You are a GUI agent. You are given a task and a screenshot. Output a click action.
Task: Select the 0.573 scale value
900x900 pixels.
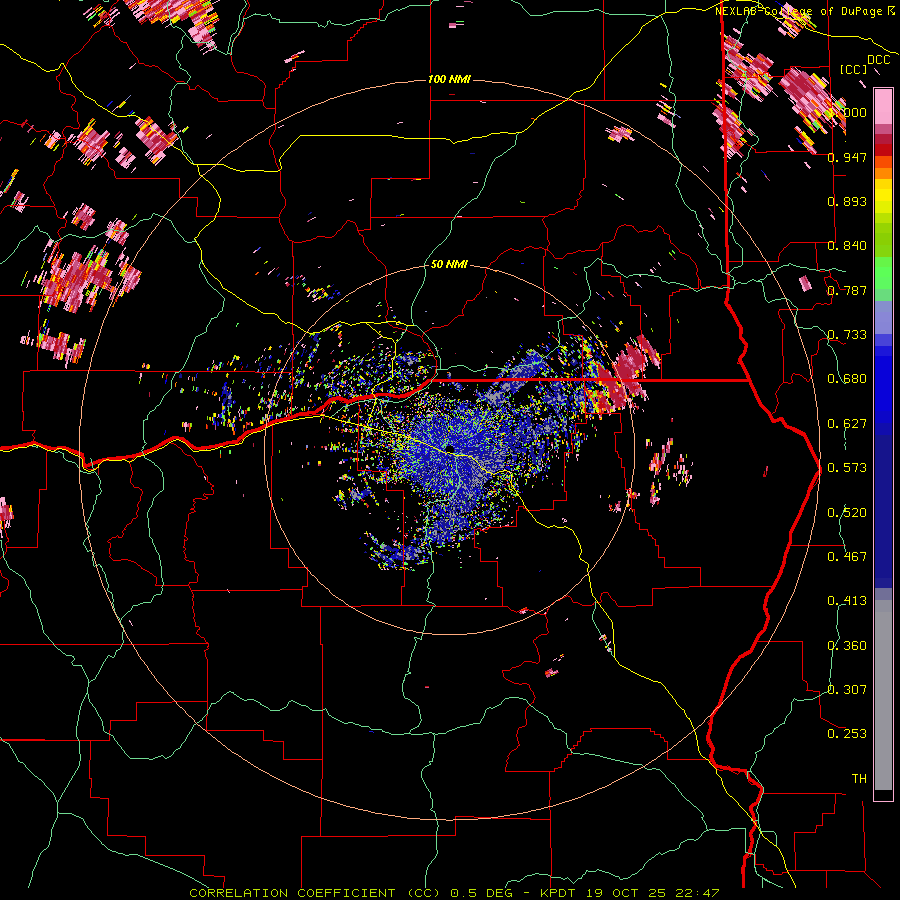point(847,468)
